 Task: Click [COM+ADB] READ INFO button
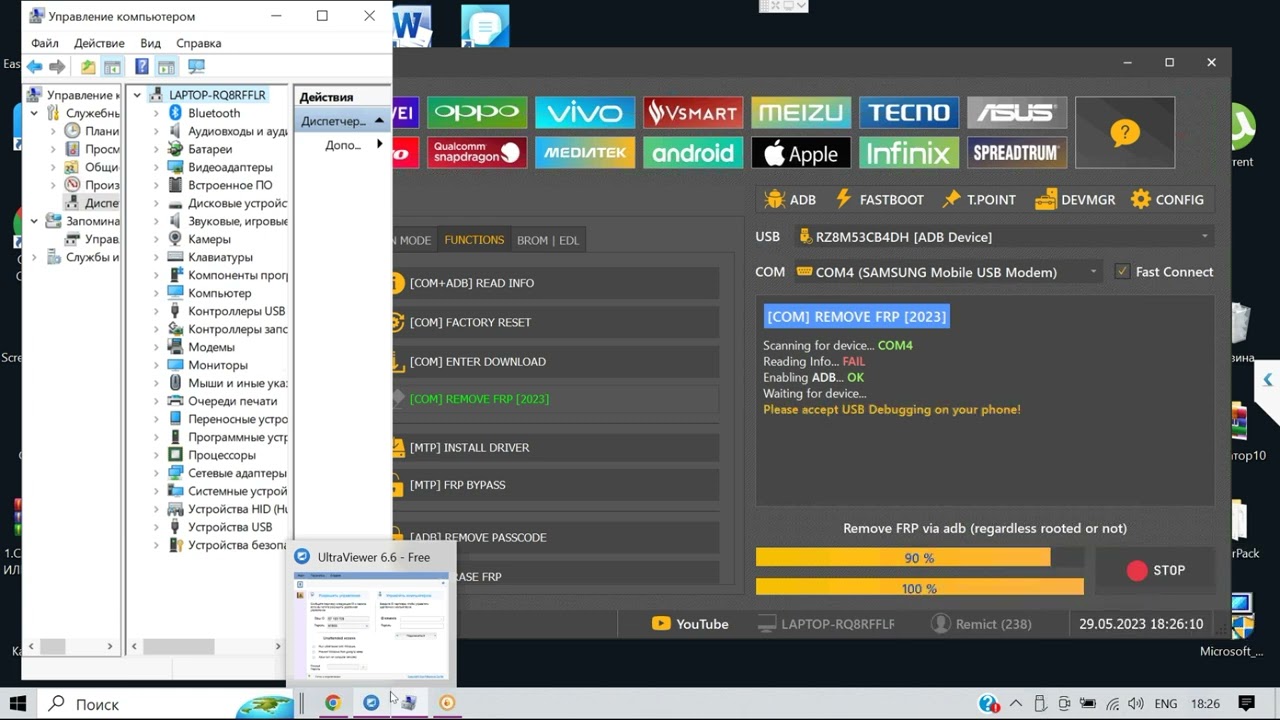(555, 283)
